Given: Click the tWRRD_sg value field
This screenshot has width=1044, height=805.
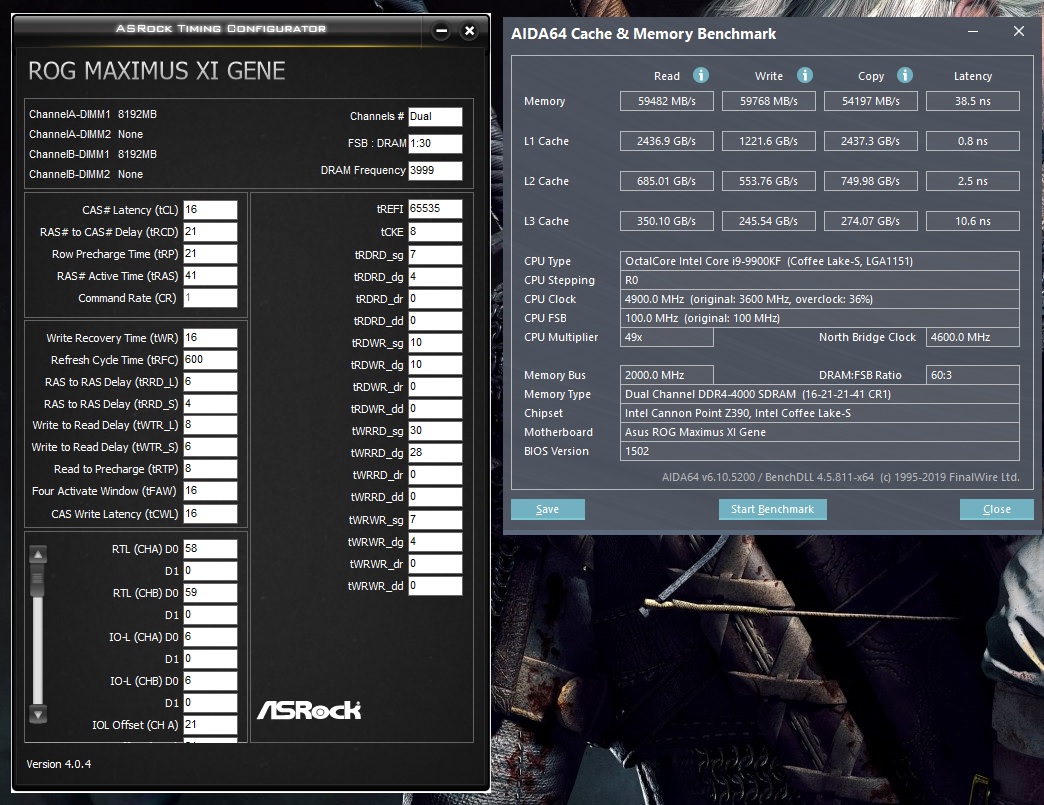Looking at the screenshot, I should point(435,431).
